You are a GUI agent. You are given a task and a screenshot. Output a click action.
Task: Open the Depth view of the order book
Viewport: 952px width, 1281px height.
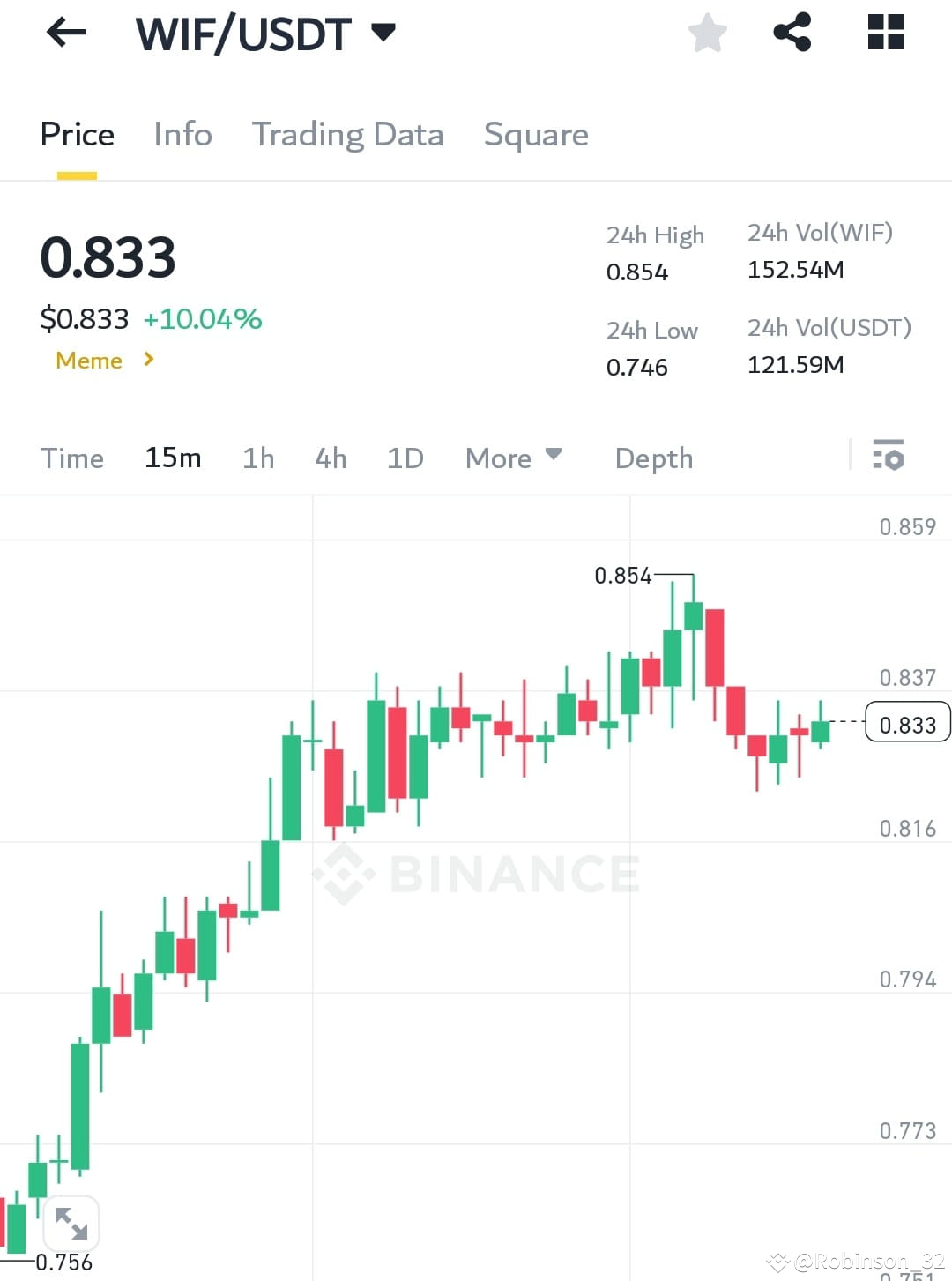(x=653, y=458)
